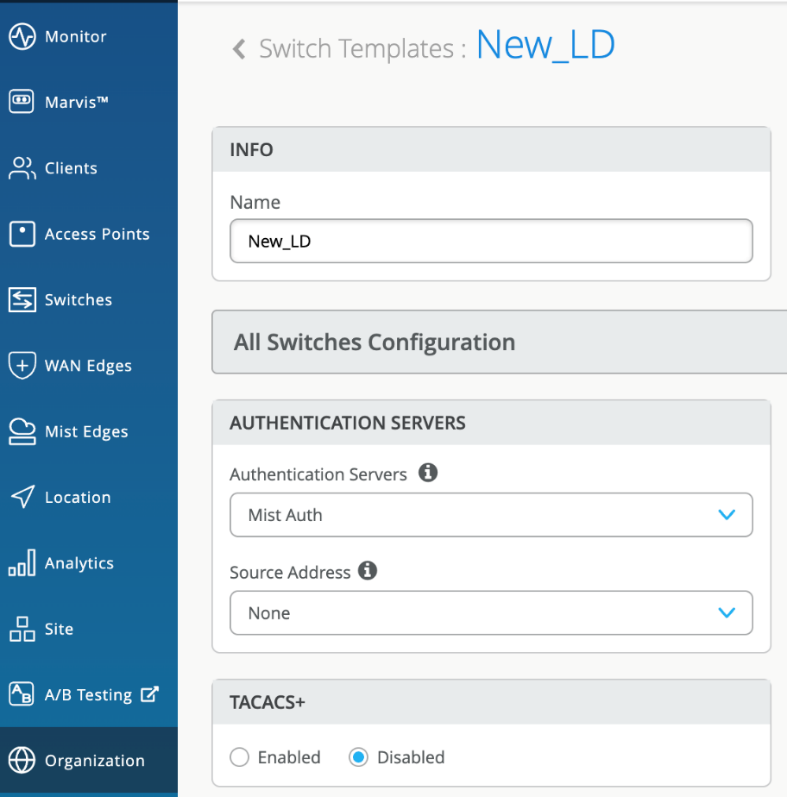The height and width of the screenshot is (797, 787).
Task: Show info for Source Address
Action: click(368, 571)
